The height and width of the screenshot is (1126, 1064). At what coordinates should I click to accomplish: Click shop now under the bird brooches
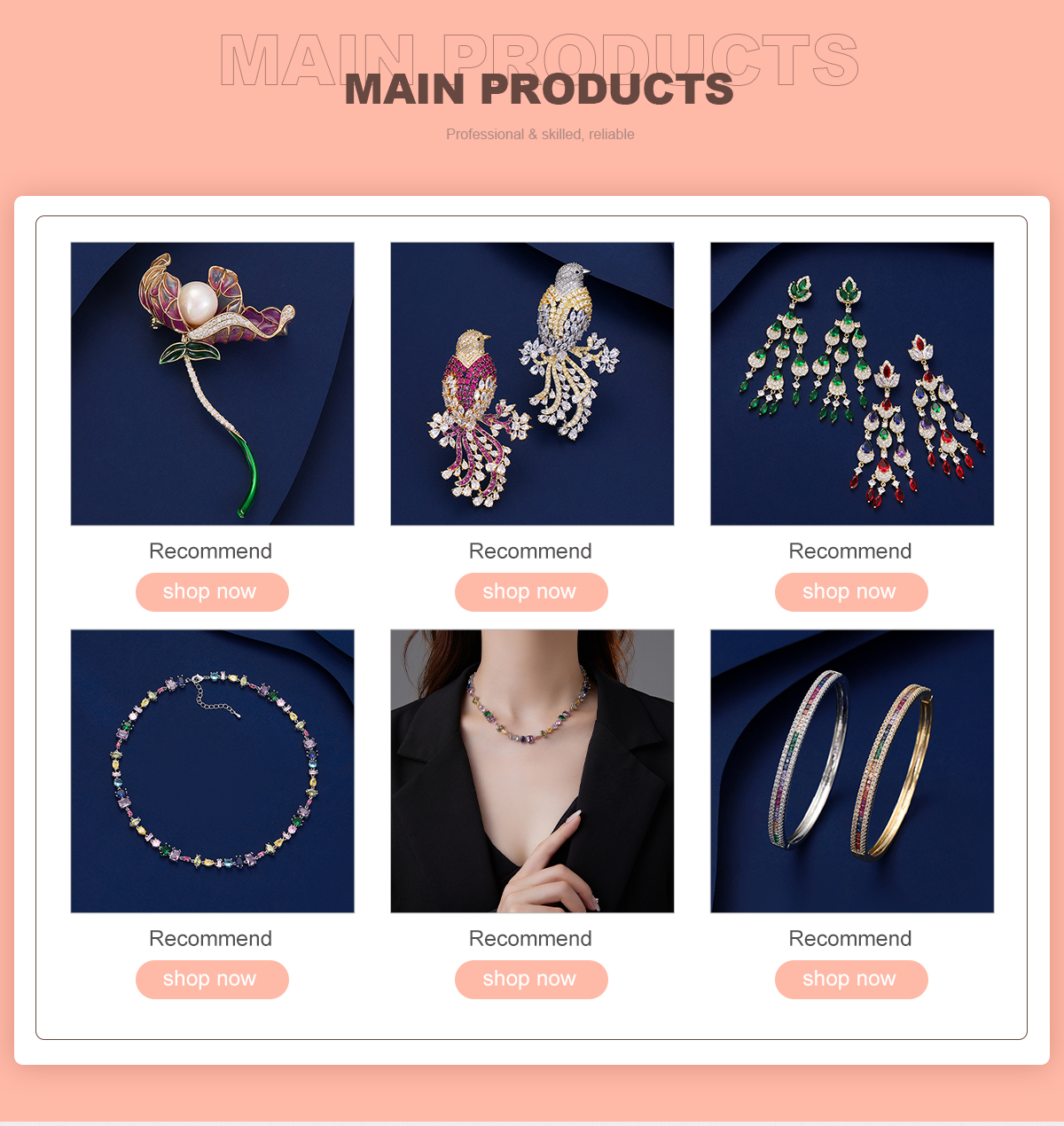(x=531, y=592)
